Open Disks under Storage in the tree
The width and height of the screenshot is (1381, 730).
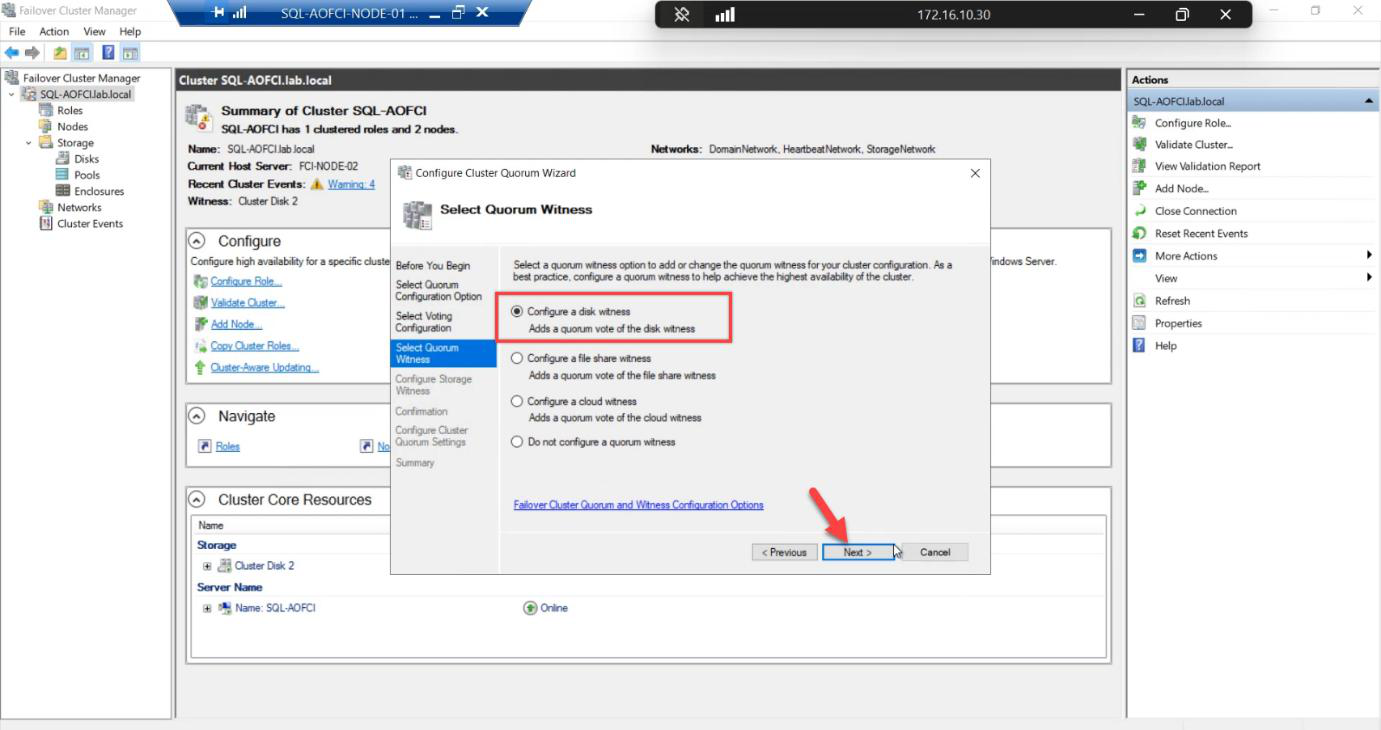pyautogui.click(x=87, y=159)
